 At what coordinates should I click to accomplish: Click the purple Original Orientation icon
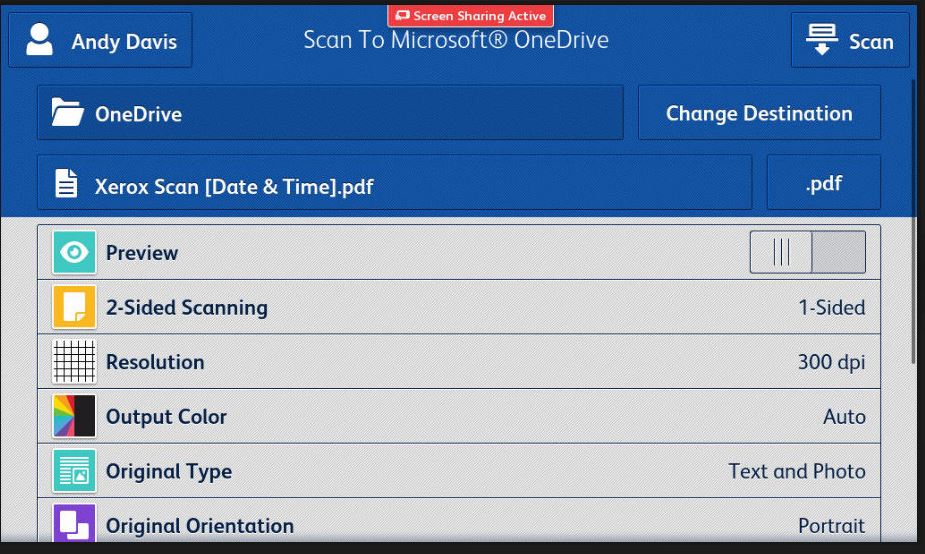74,524
